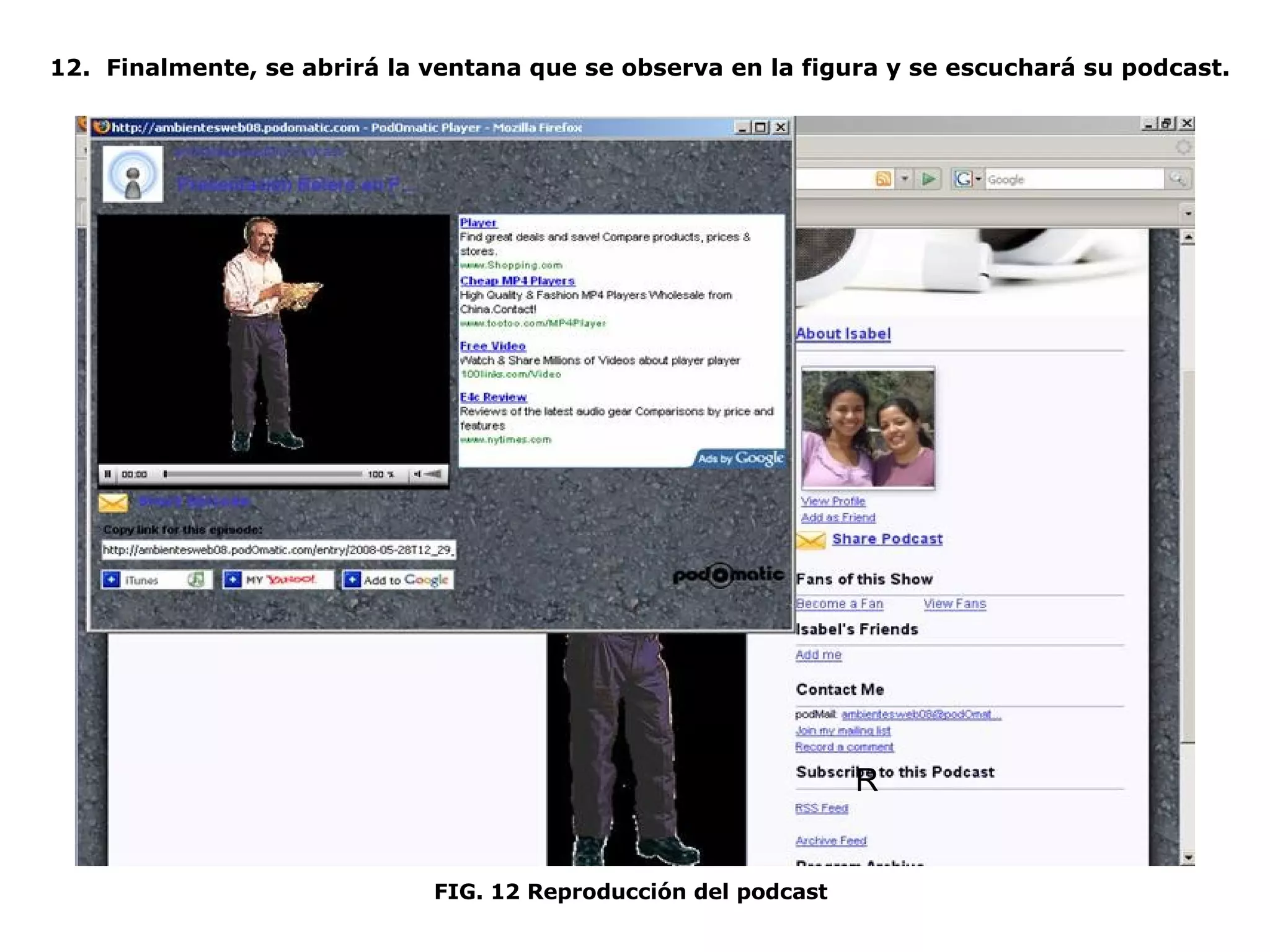Click the video image in player
The height and width of the screenshot is (952, 1270).
point(273,338)
